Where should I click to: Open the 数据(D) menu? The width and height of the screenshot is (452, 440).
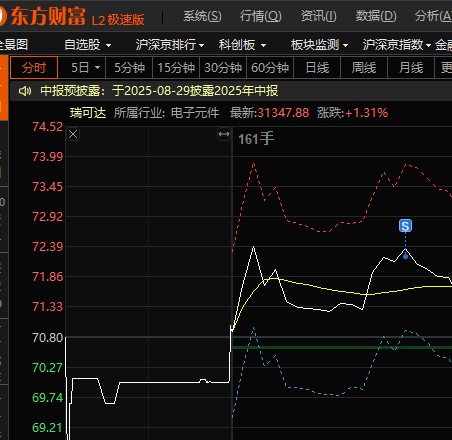376,16
